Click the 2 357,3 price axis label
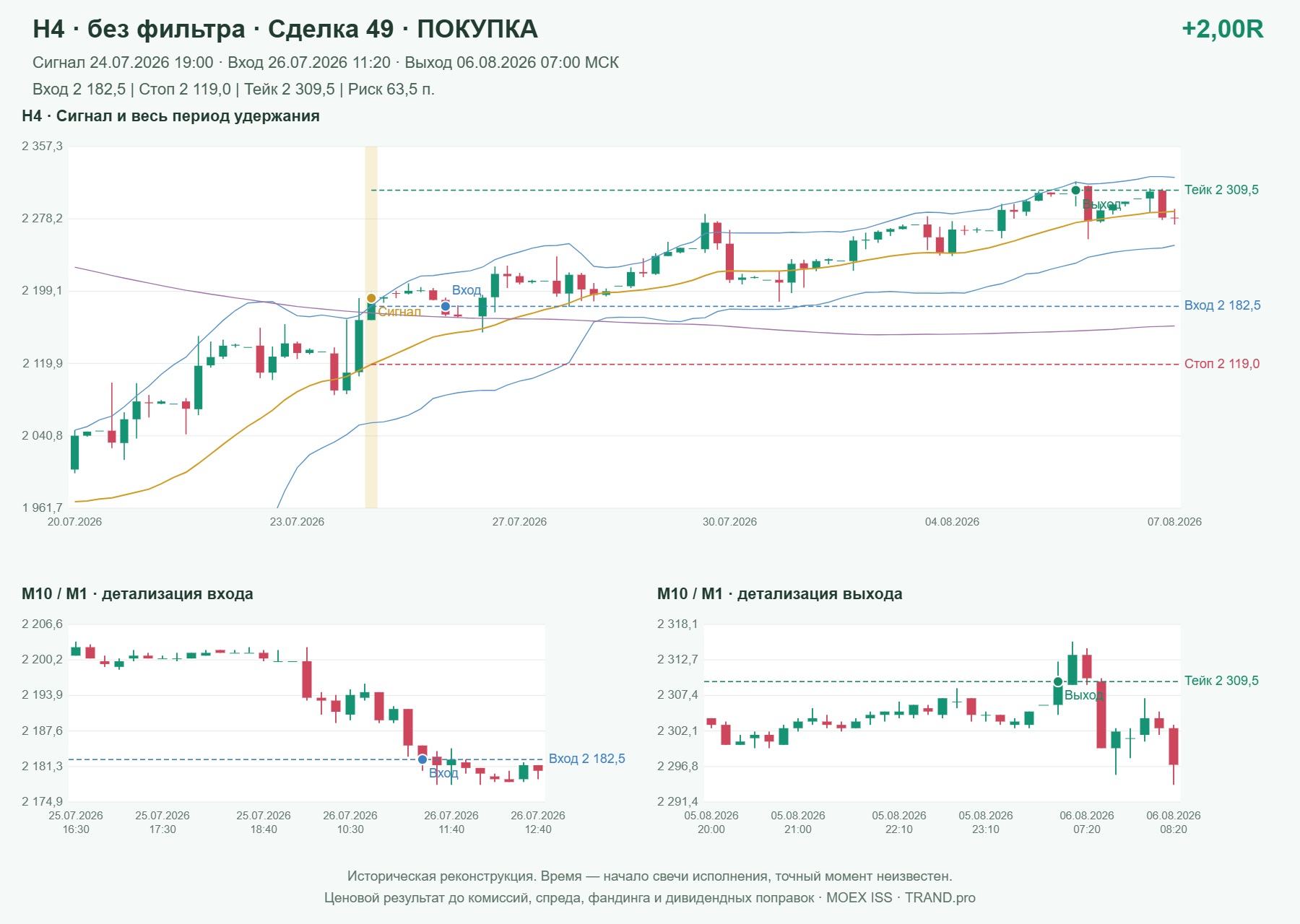This screenshot has height=924, width=1300. pyautogui.click(x=43, y=147)
